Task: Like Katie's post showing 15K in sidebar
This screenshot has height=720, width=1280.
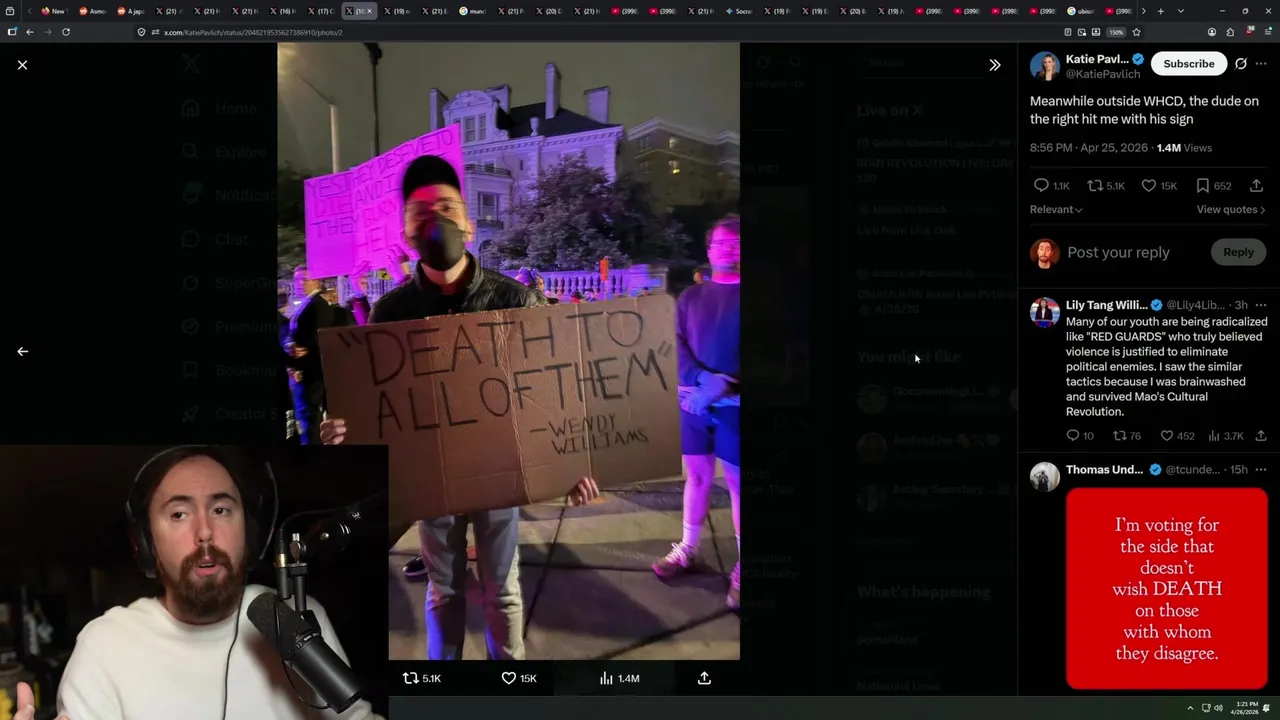Action: coord(1158,185)
